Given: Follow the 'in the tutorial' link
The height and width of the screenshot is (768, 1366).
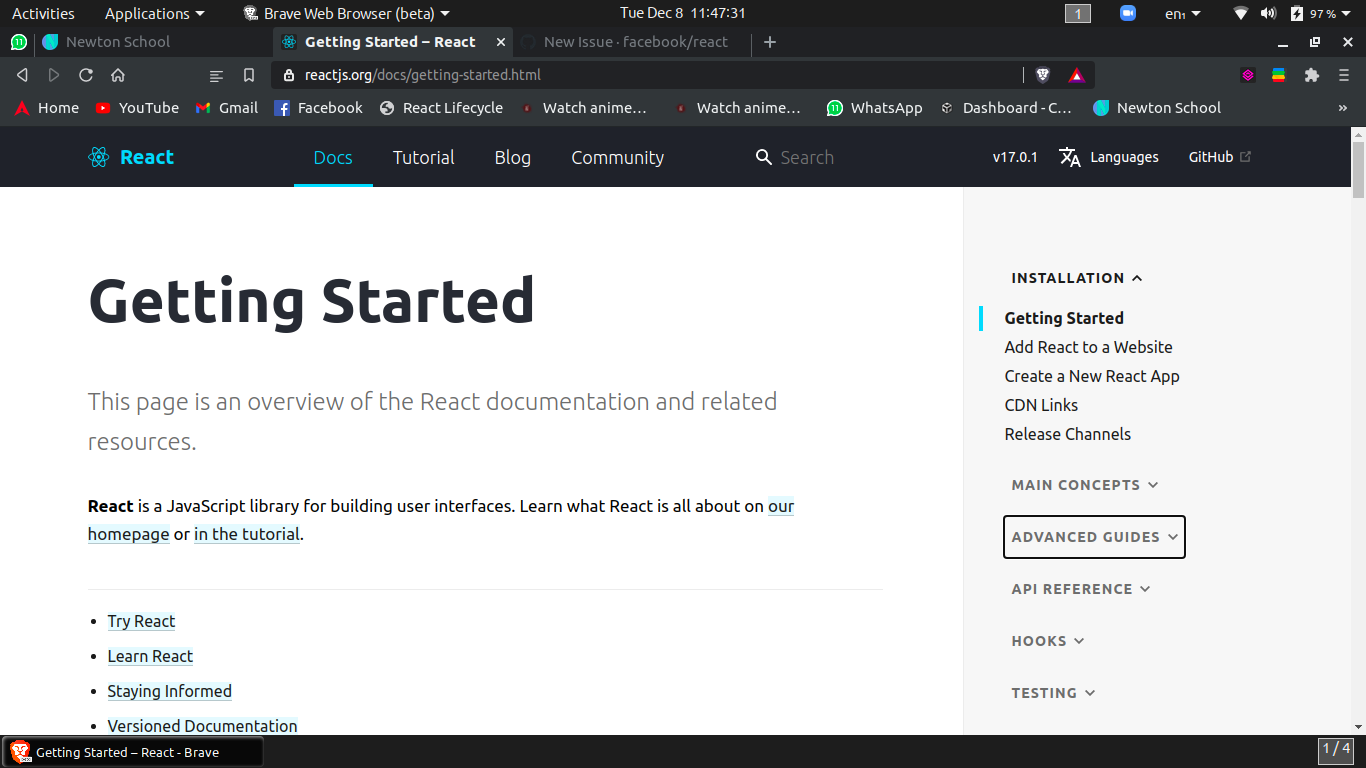Looking at the screenshot, I should 246,533.
